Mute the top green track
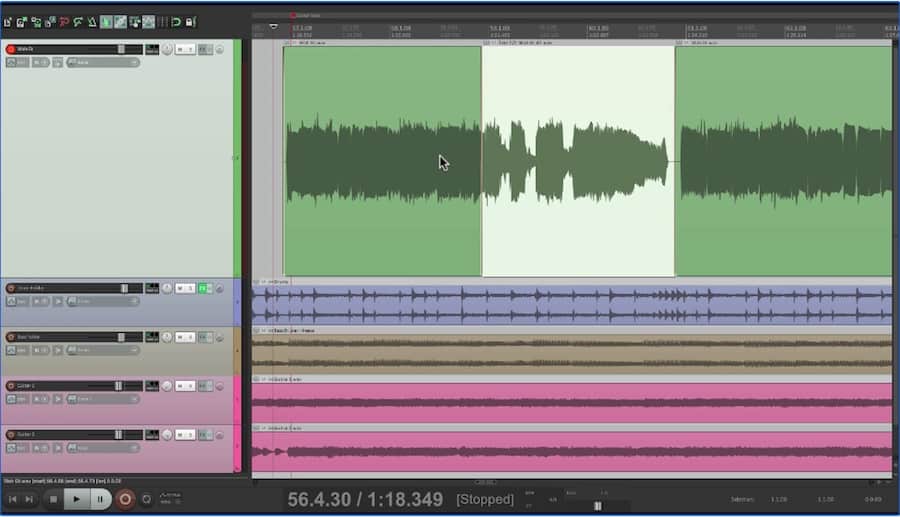The height and width of the screenshot is (517, 900). click(x=180, y=49)
